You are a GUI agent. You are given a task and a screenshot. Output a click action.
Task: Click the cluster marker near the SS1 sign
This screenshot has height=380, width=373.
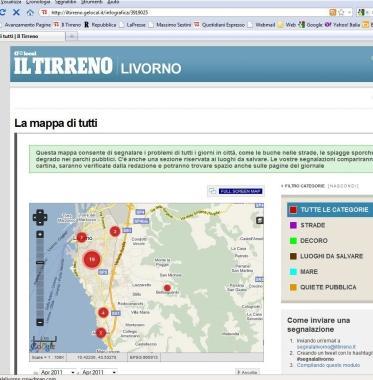click(115, 231)
